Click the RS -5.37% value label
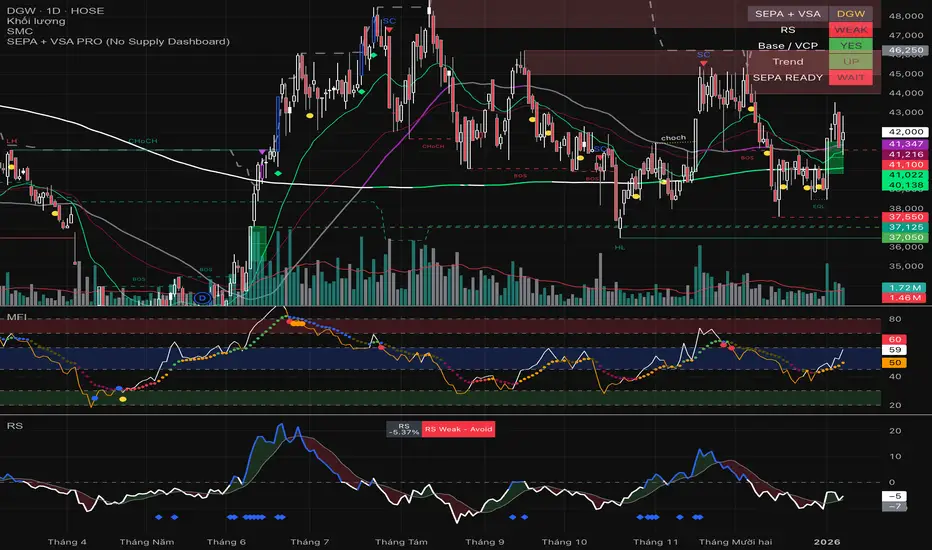This screenshot has height=550, width=932. coord(404,429)
